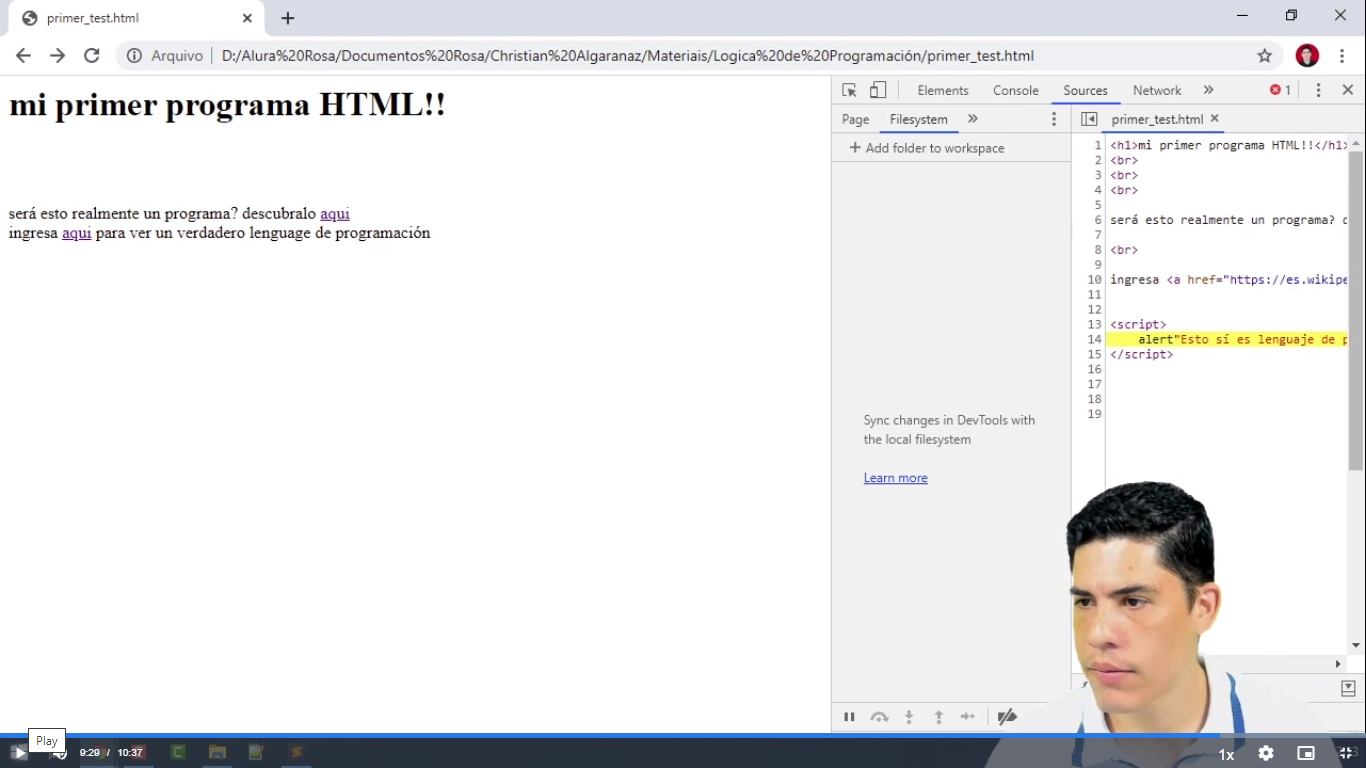Go back in browser history
This screenshot has width=1366, height=768.
(23, 56)
